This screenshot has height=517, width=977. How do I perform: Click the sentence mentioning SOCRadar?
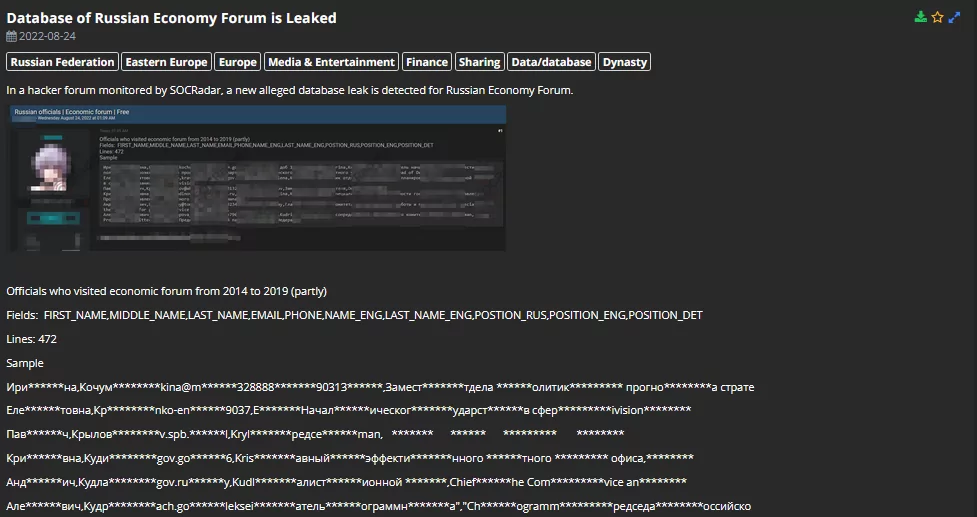click(x=290, y=90)
